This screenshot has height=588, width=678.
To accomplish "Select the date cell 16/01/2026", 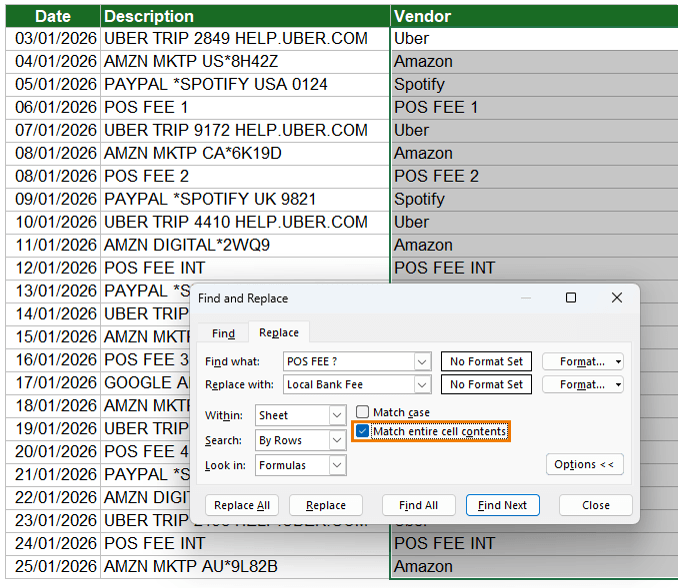I will tap(53, 360).
